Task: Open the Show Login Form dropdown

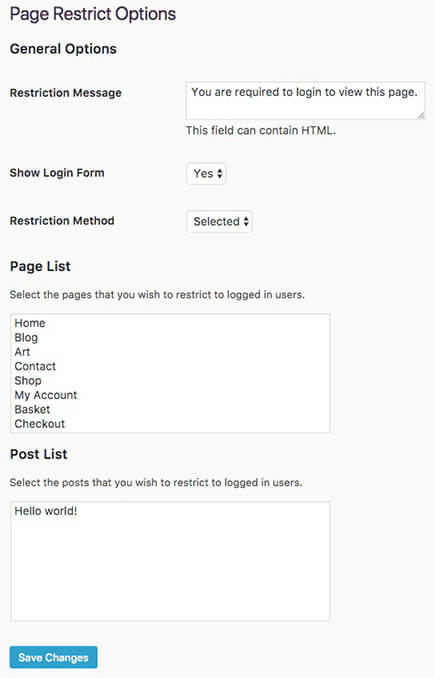Action: click(x=206, y=173)
